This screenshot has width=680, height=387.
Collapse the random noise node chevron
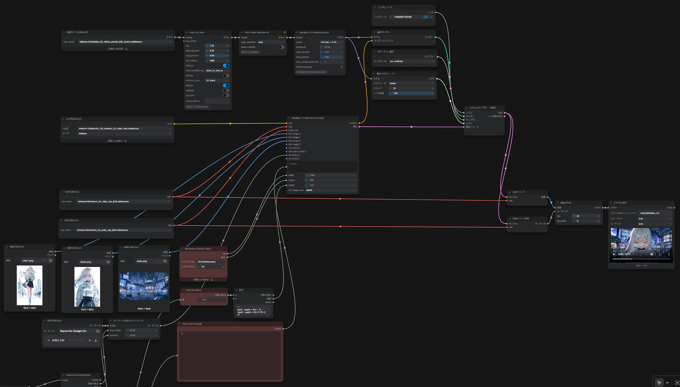(x=375, y=8)
